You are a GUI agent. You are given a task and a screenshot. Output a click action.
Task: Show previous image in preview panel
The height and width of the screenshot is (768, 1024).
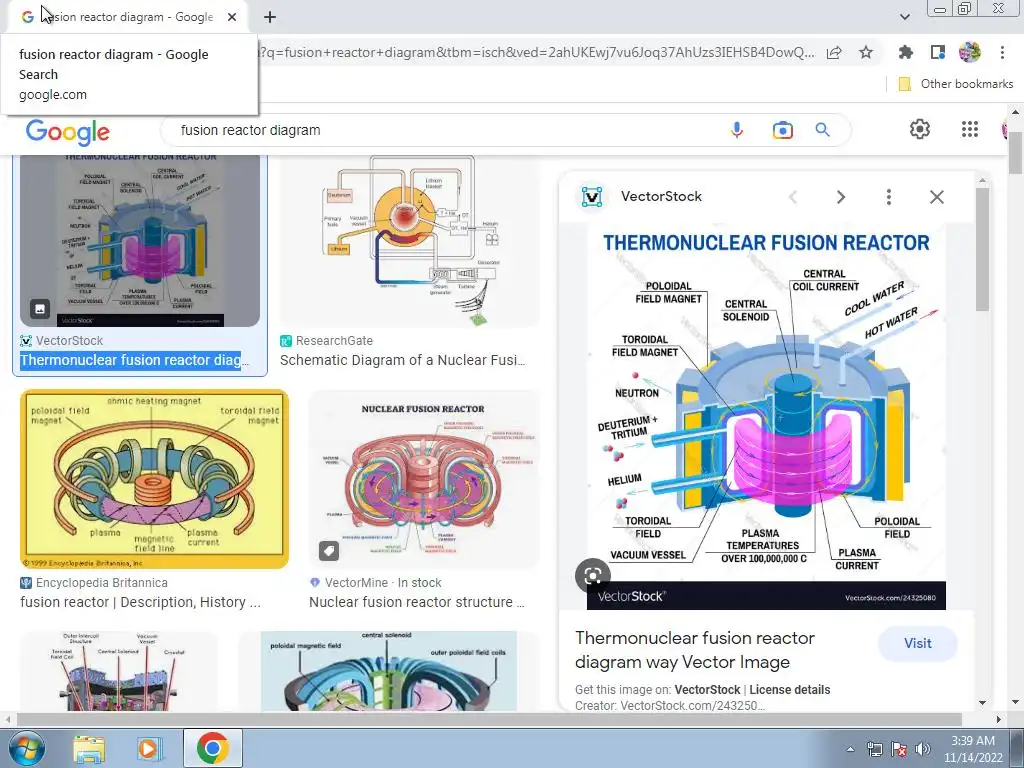793,197
